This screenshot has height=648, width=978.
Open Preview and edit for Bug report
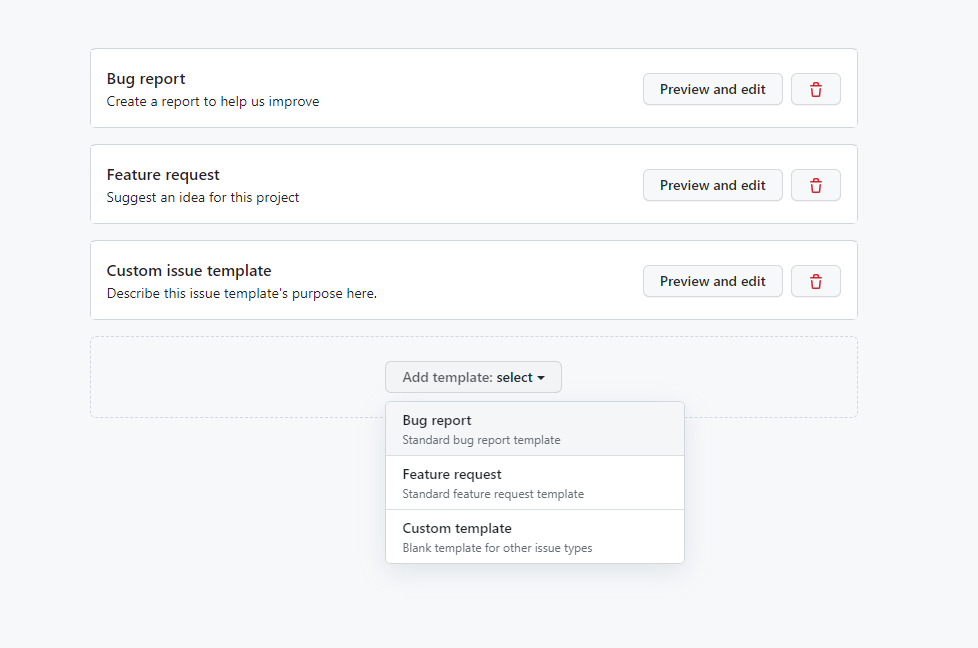712,89
